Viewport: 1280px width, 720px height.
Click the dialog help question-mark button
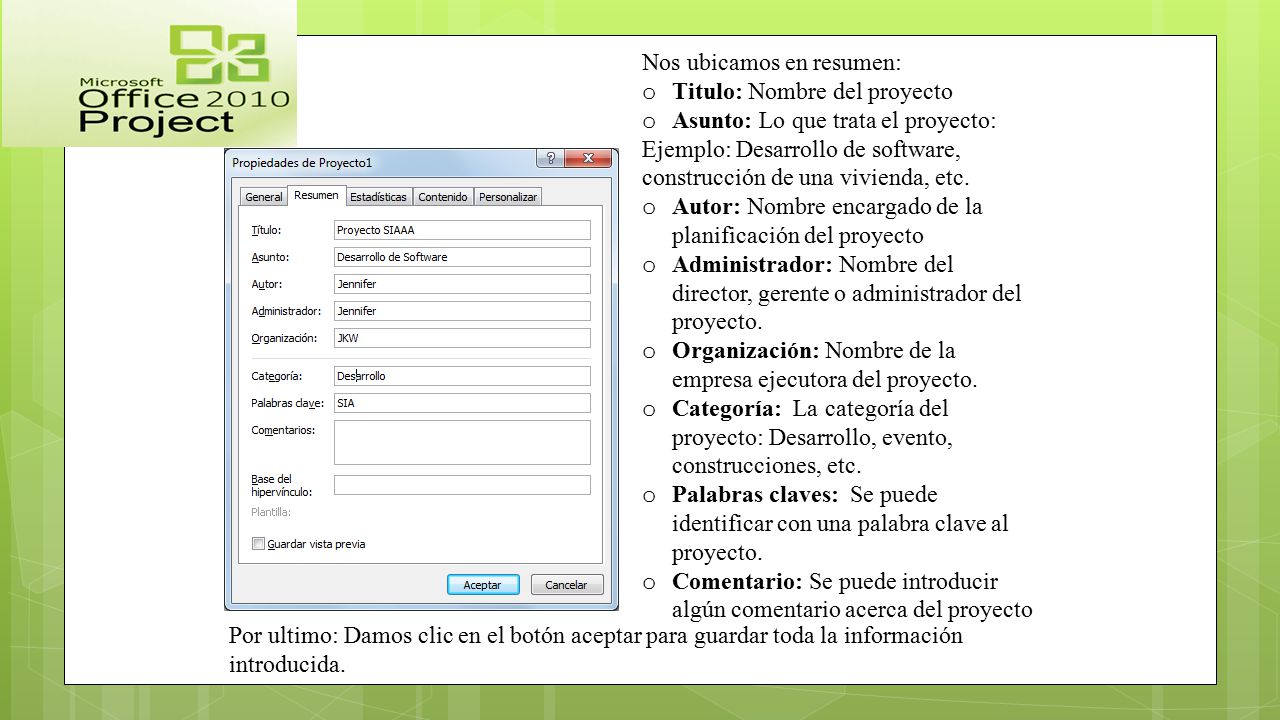pos(550,157)
